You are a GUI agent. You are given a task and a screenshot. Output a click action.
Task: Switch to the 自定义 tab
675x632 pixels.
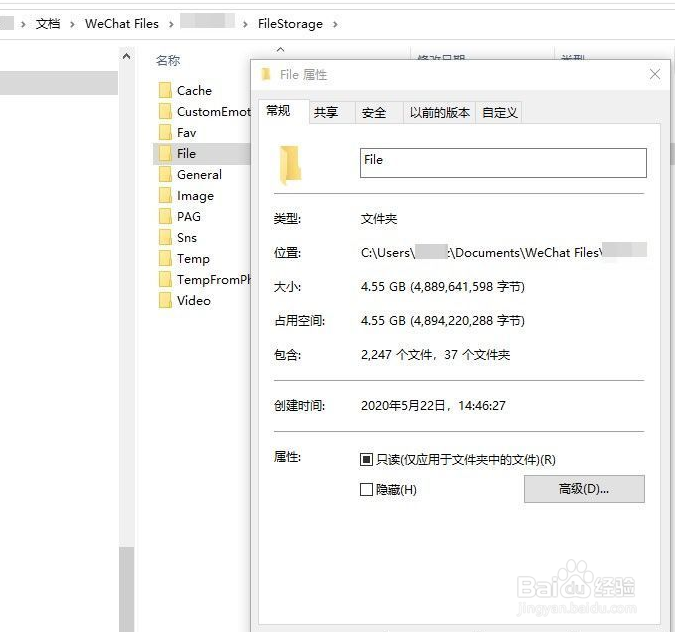click(x=499, y=113)
